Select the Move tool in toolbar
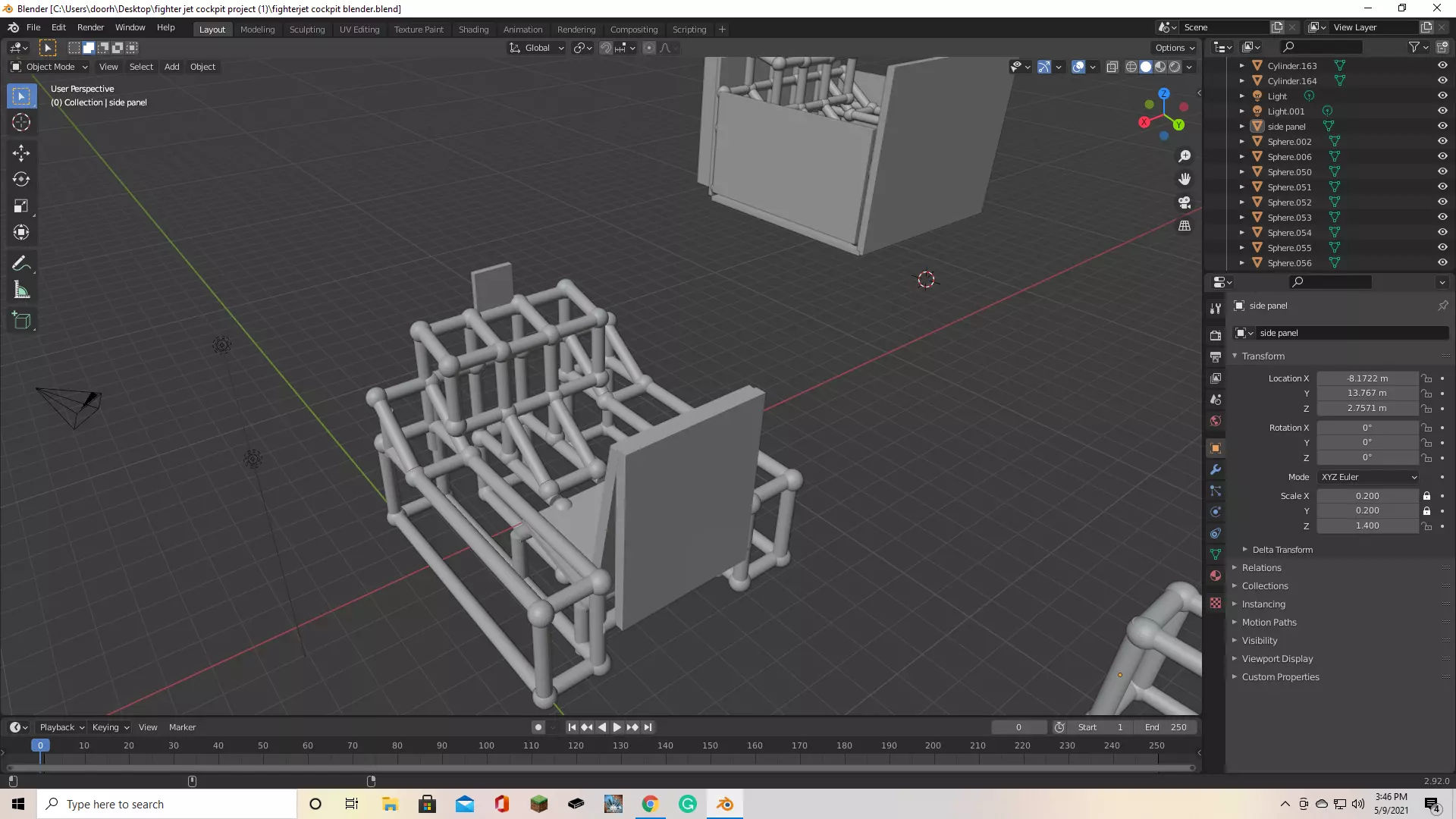 point(21,153)
